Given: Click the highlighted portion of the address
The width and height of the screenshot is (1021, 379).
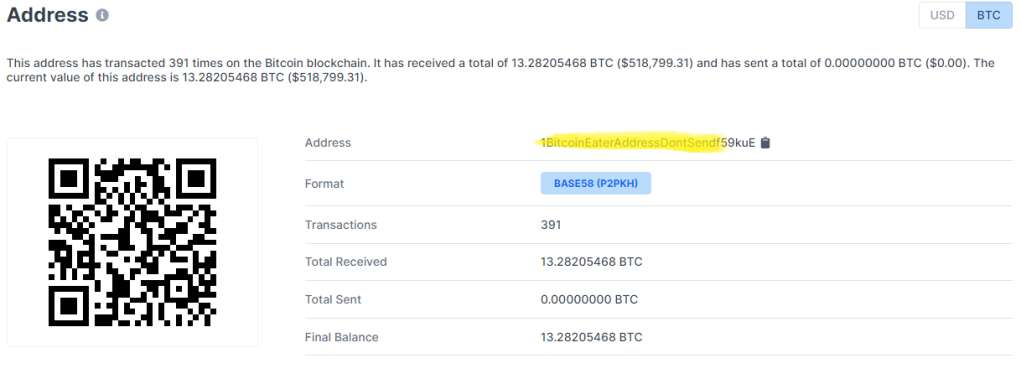Looking at the screenshot, I should tap(630, 143).
